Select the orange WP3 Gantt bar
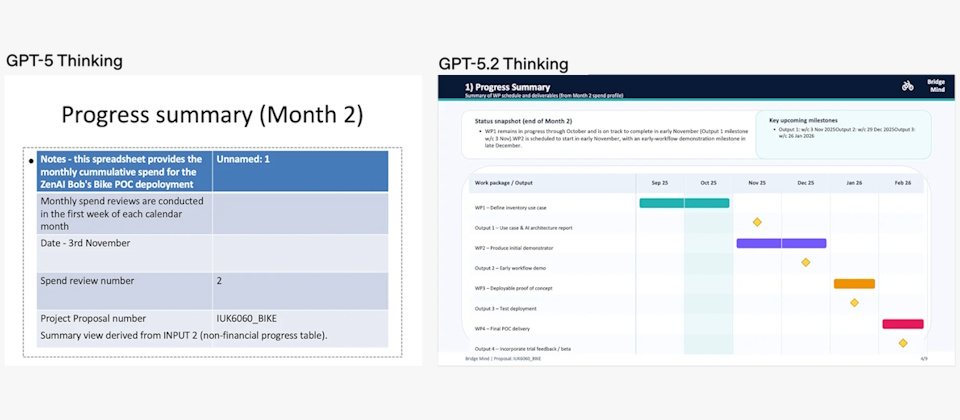The width and height of the screenshot is (960, 420). [x=854, y=284]
